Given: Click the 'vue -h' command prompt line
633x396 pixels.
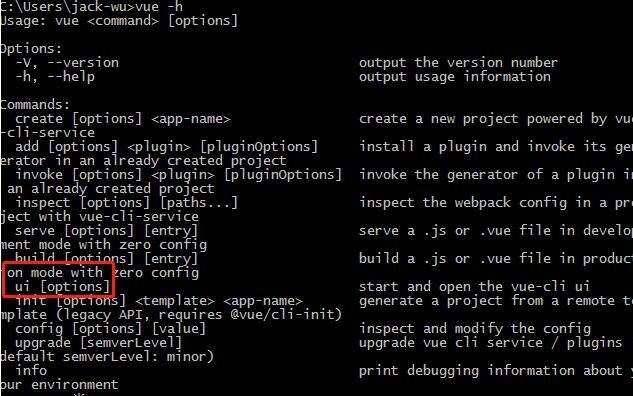Looking at the screenshot, I should click(92, 6).
